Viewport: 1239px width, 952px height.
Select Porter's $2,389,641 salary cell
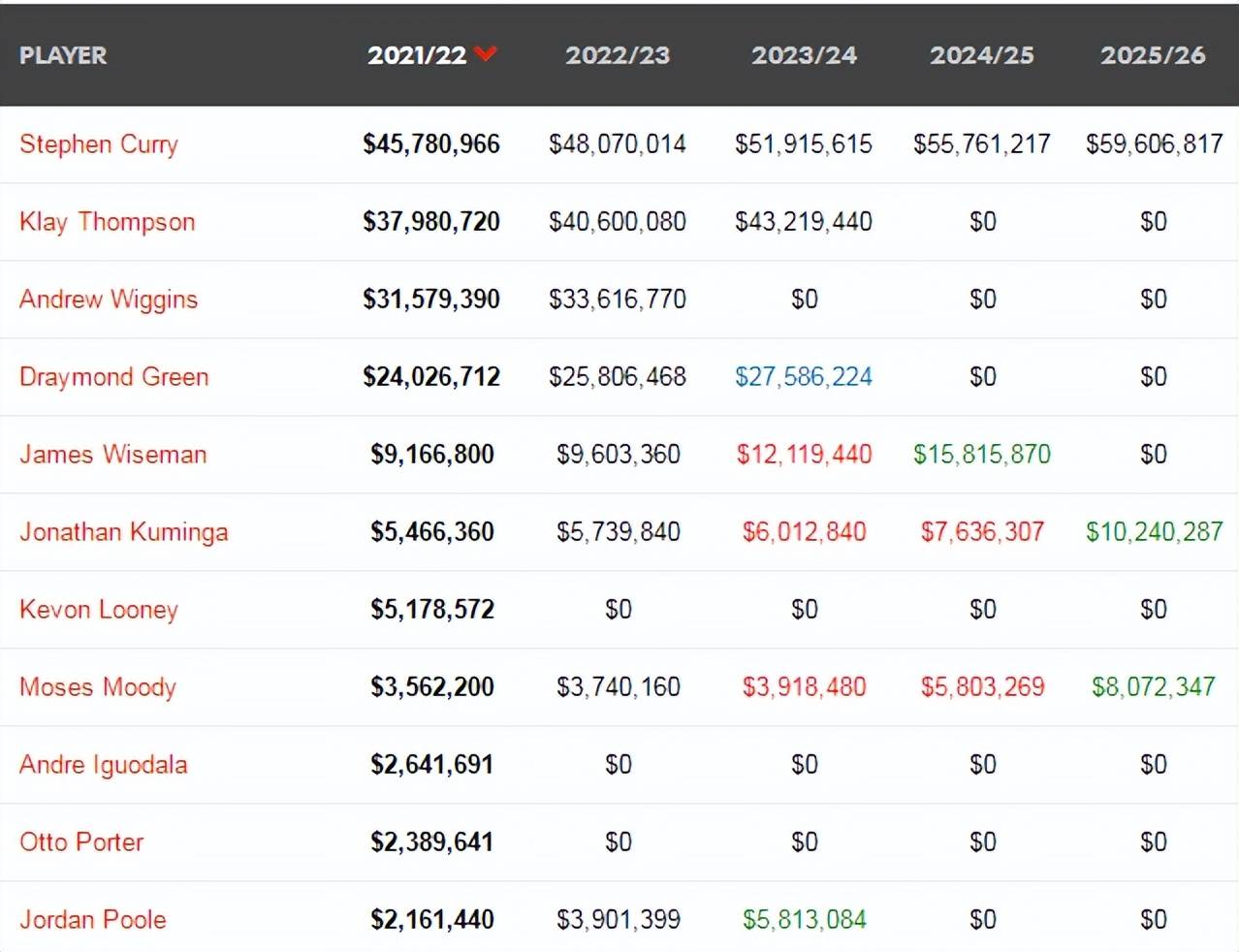[x=432, y=842]
